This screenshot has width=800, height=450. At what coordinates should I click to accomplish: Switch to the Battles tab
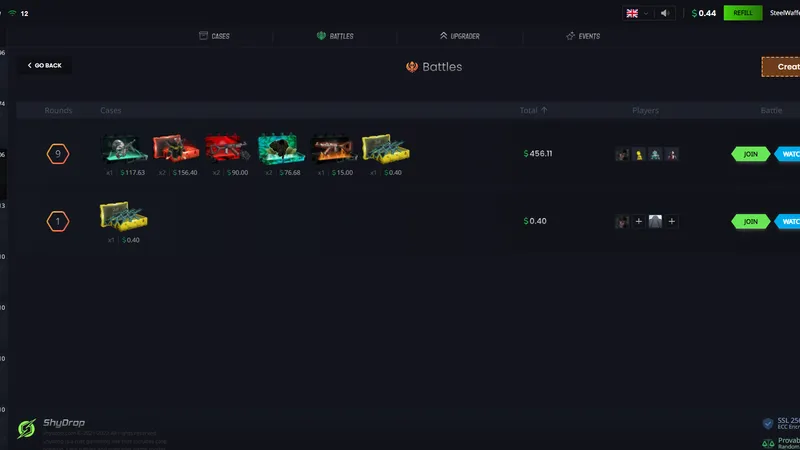[x=334, y=36]
